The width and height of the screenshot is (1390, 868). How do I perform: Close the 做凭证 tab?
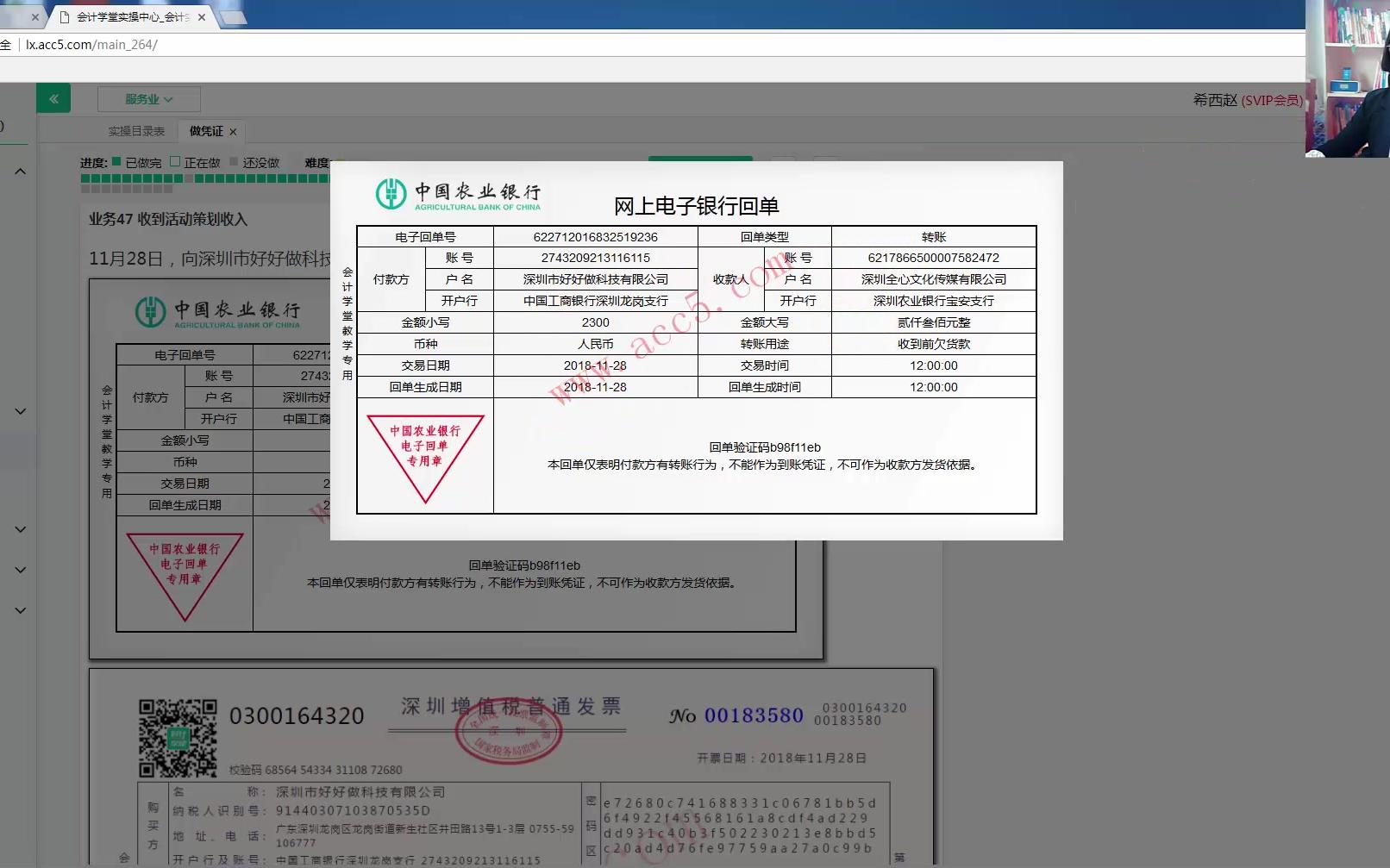233,132
